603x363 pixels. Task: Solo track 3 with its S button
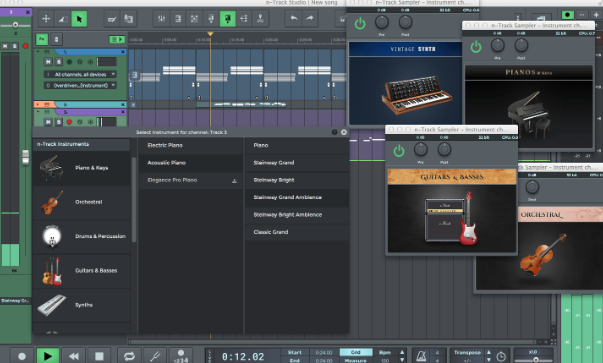pos(58,122)
